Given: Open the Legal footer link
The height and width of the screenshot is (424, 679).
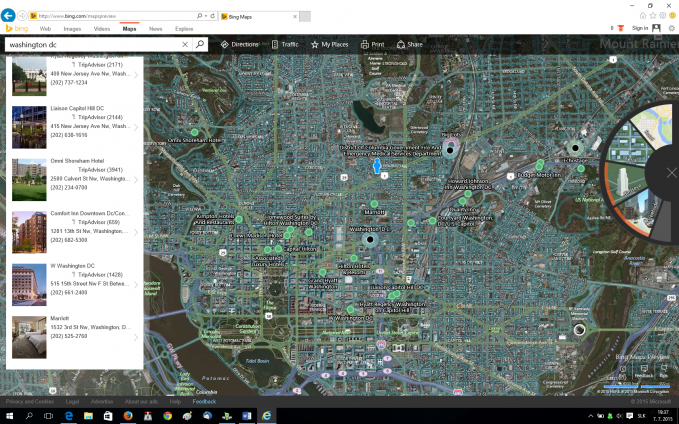Looking at the screenshot, I should coord(72,401).
